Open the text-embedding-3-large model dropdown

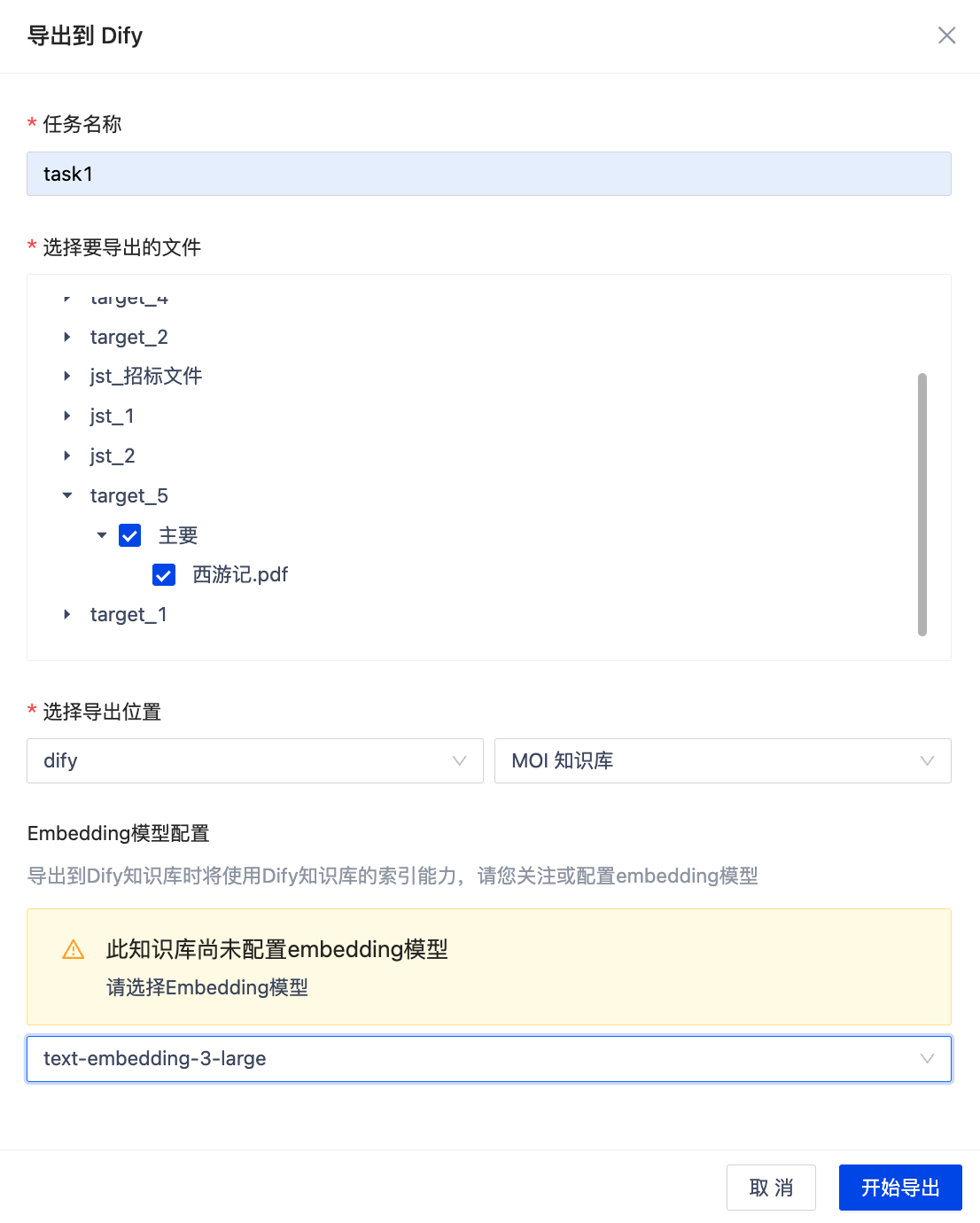tap(488, 1058)
